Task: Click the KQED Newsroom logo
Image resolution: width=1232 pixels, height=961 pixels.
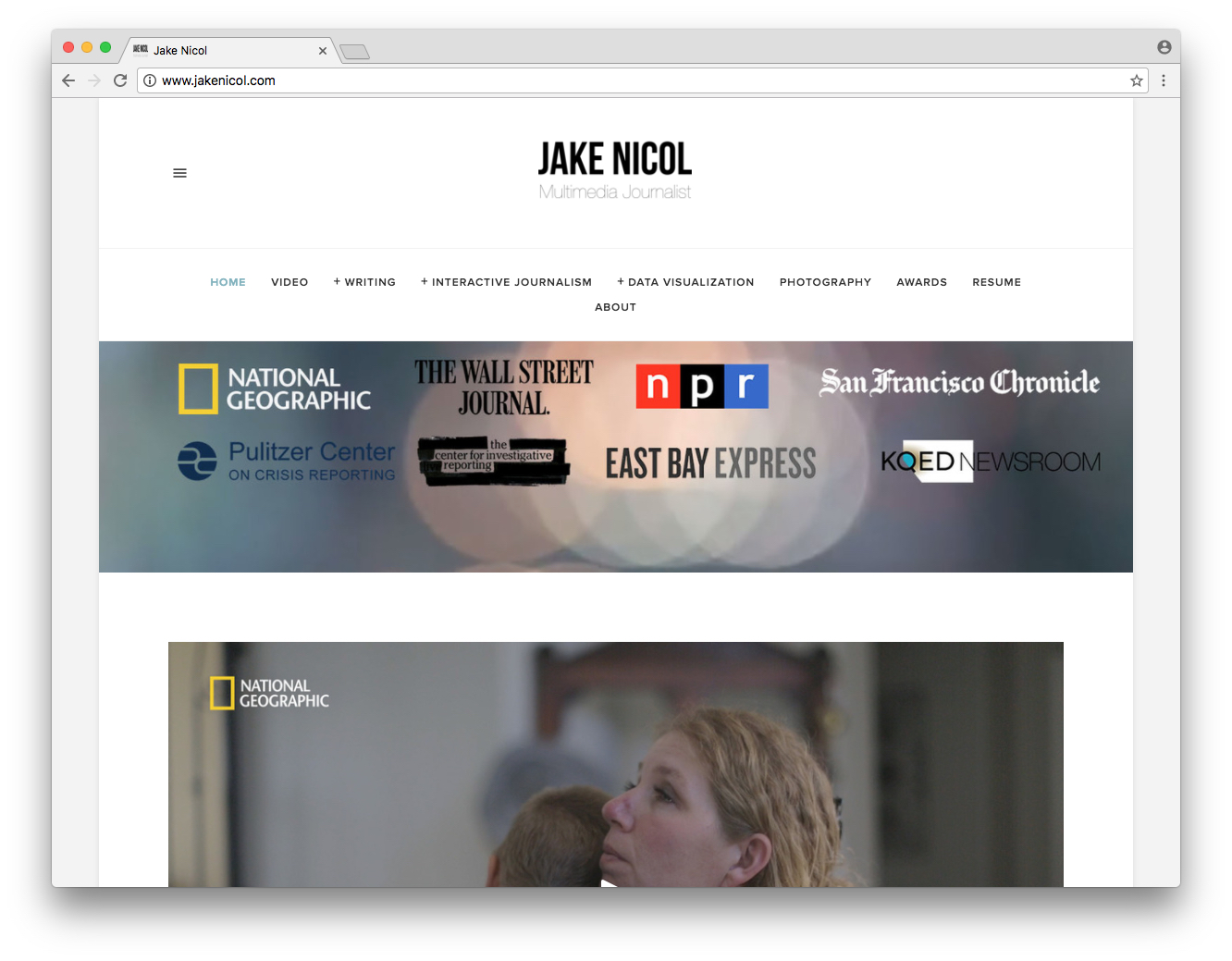Action: [x=991, y=461]
